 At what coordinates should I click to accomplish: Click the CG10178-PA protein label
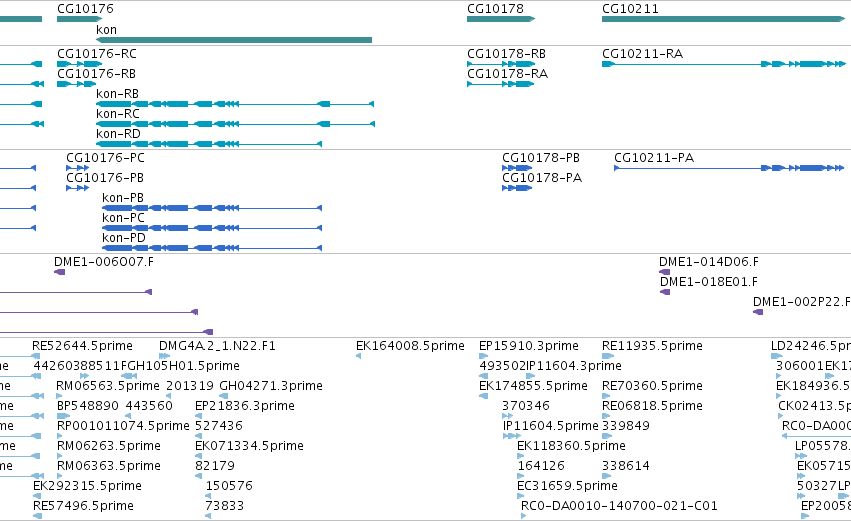click(x=542, y=178)
